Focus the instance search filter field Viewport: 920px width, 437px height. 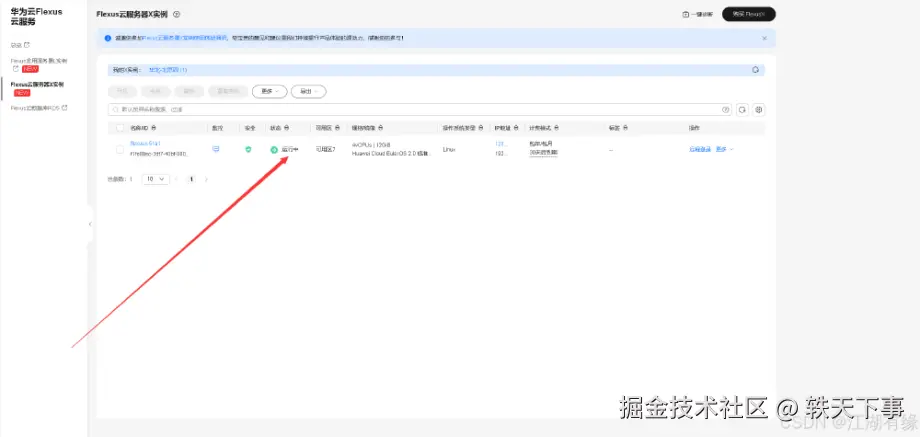420,110
